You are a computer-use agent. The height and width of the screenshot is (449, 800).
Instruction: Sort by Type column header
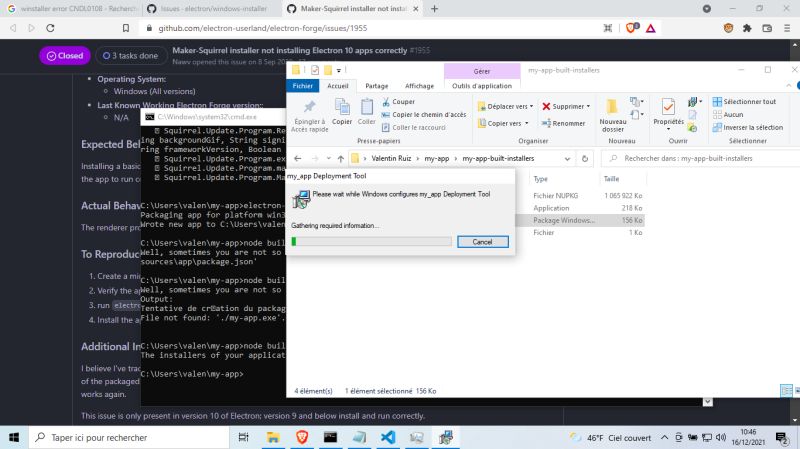pos(540,179)
